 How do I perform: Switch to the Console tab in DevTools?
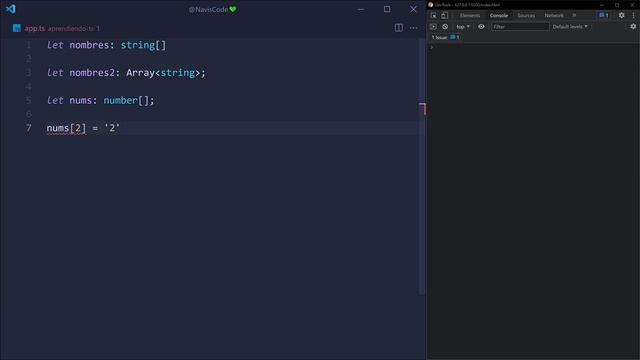click(499, 16)
